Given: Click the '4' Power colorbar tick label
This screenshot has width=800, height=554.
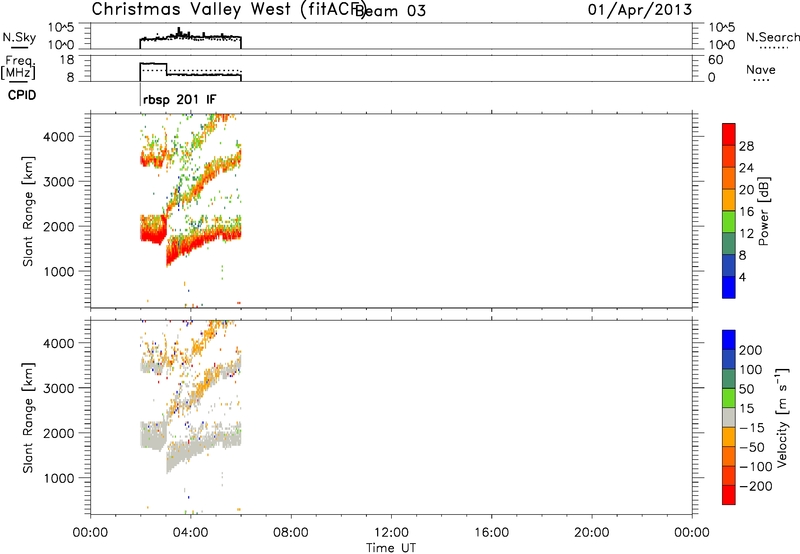Looking at the screenshot, I should point(742,277).
